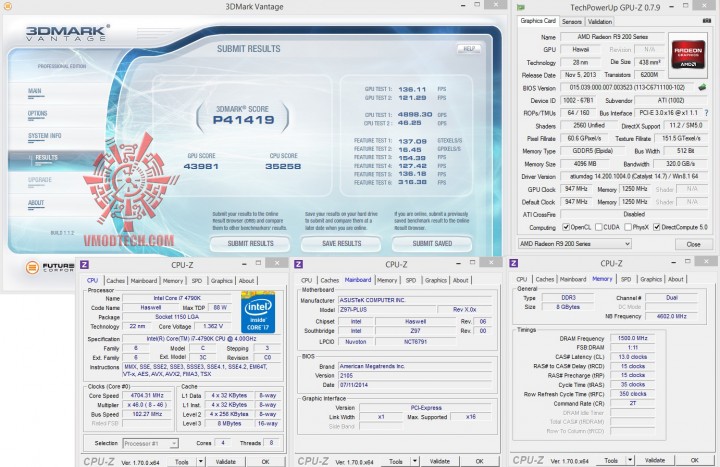
Task: Toggle the PhysX checkbox in GPU-Z
Action: (x=628, y=227)
